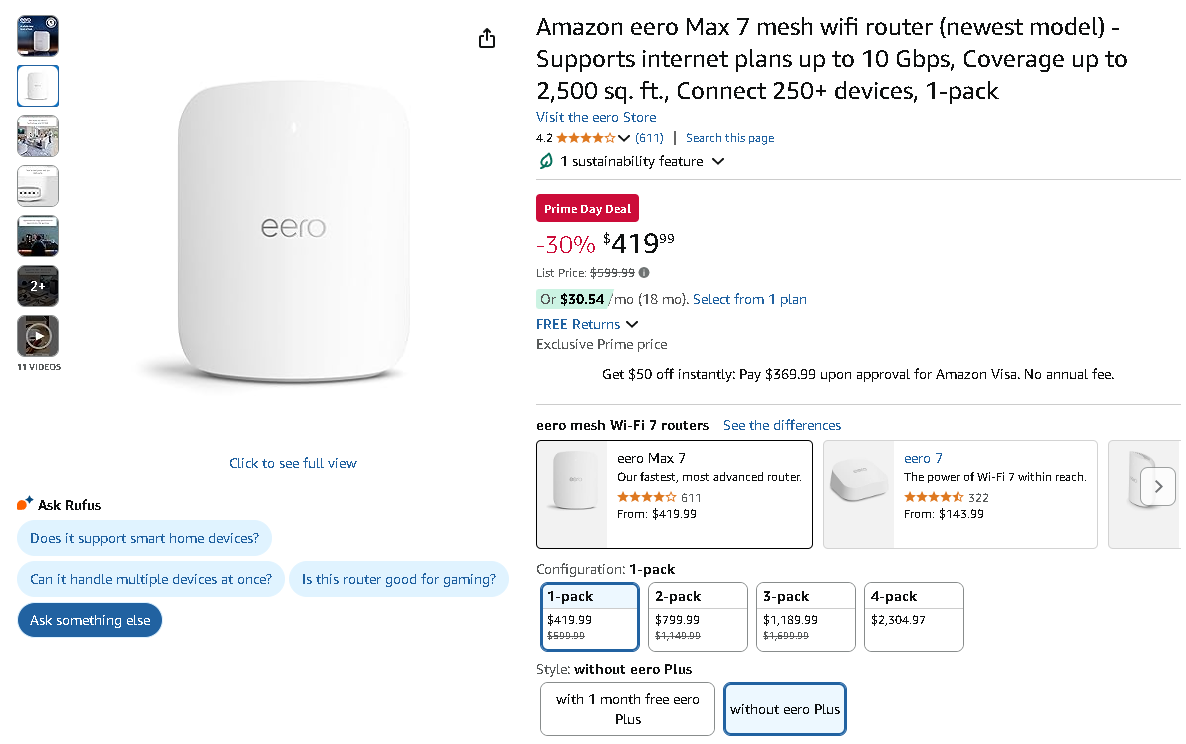Select the eero 7 router card
Viewport: 1186px width, 744px height.
[x=959, y=494]
